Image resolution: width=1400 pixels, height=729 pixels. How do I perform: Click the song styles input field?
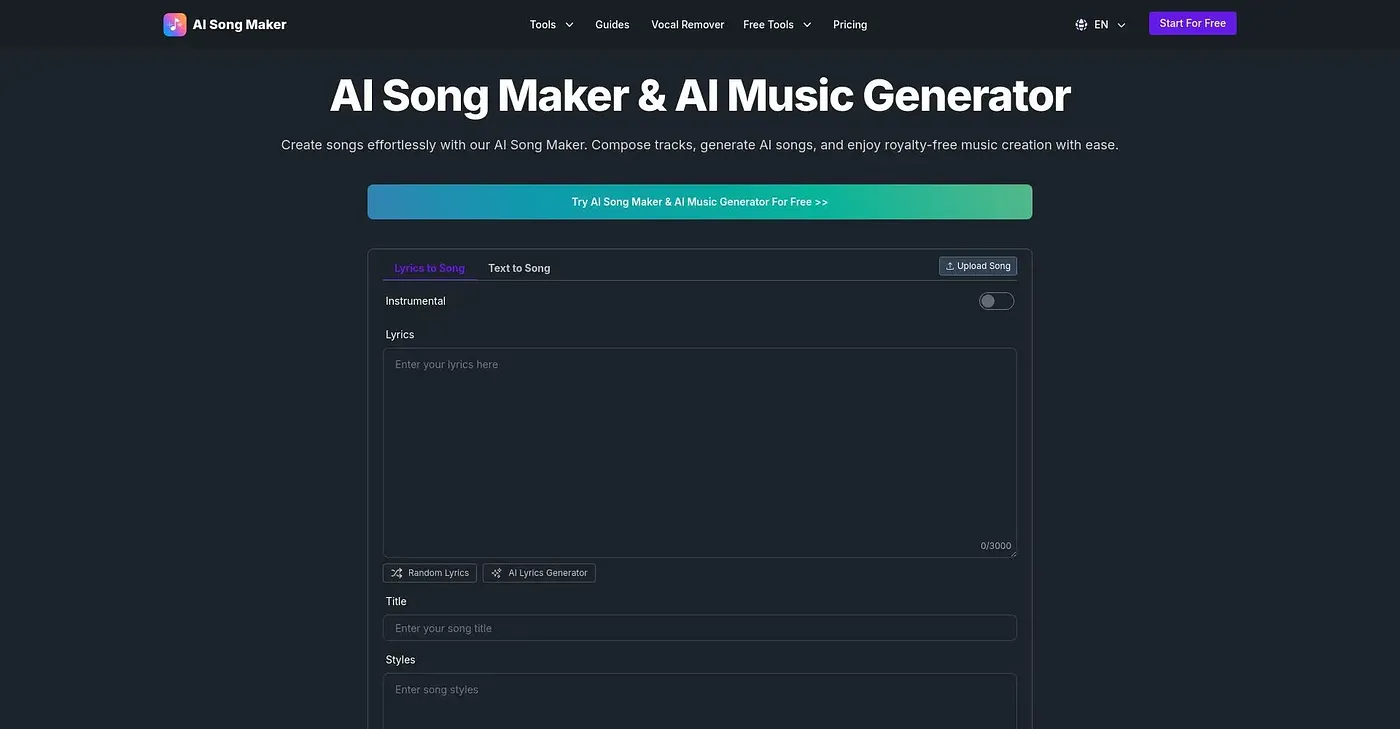tap(700, 701)
